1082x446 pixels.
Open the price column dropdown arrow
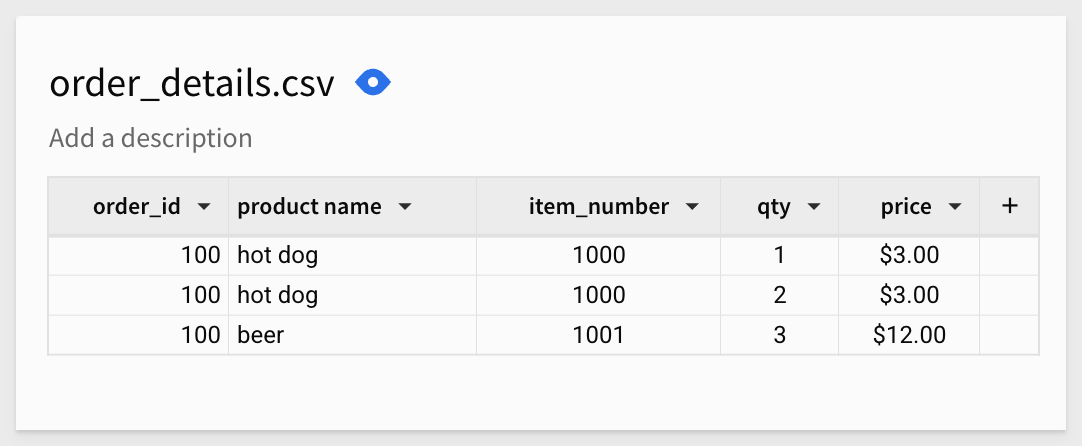[955, 206]
